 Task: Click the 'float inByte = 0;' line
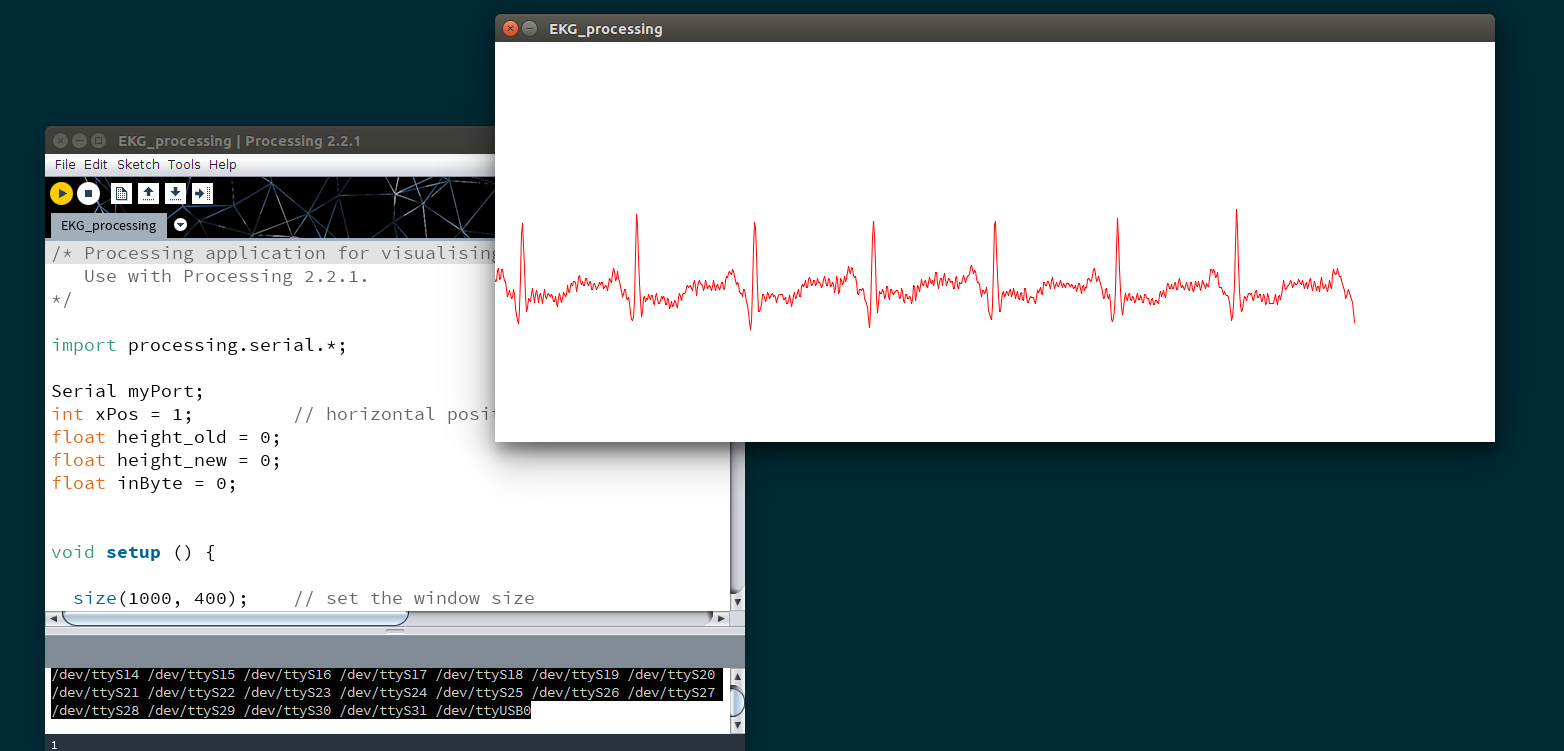[x=144, y=483]
